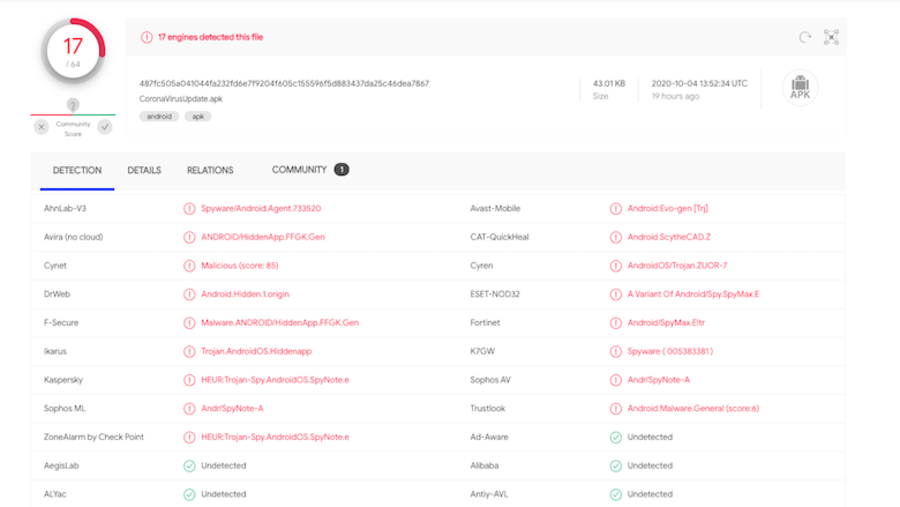Viewport: 900px width, 507px height.
Task: Click Avira's ANDROID/HiddenApp.FFGK.Gen result
Action: pyautogui.click(x=263, y=237)
